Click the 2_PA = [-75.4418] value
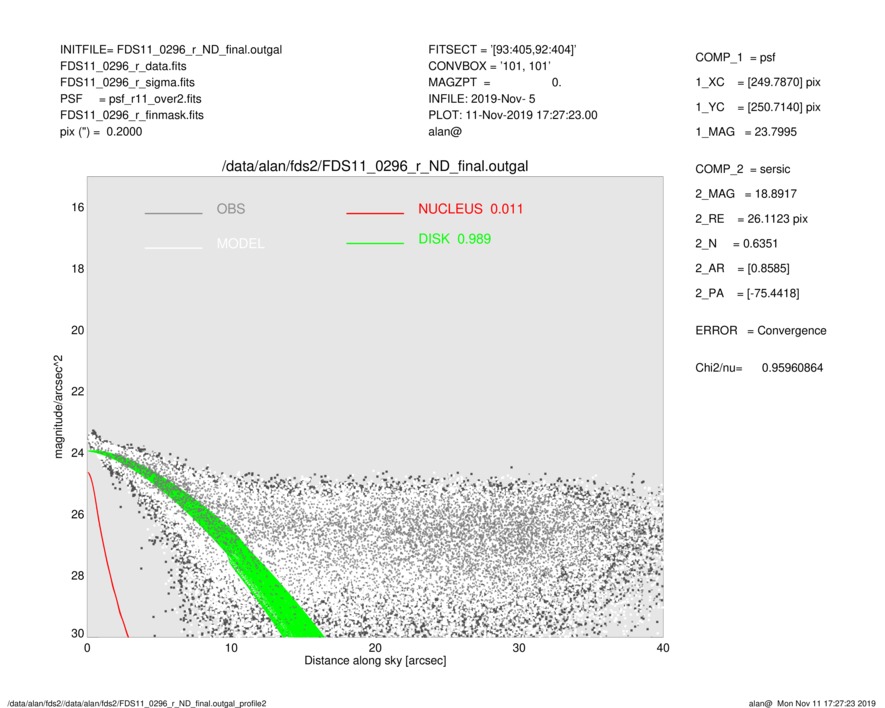Viewport: 885px width, 708px height. 747,294
